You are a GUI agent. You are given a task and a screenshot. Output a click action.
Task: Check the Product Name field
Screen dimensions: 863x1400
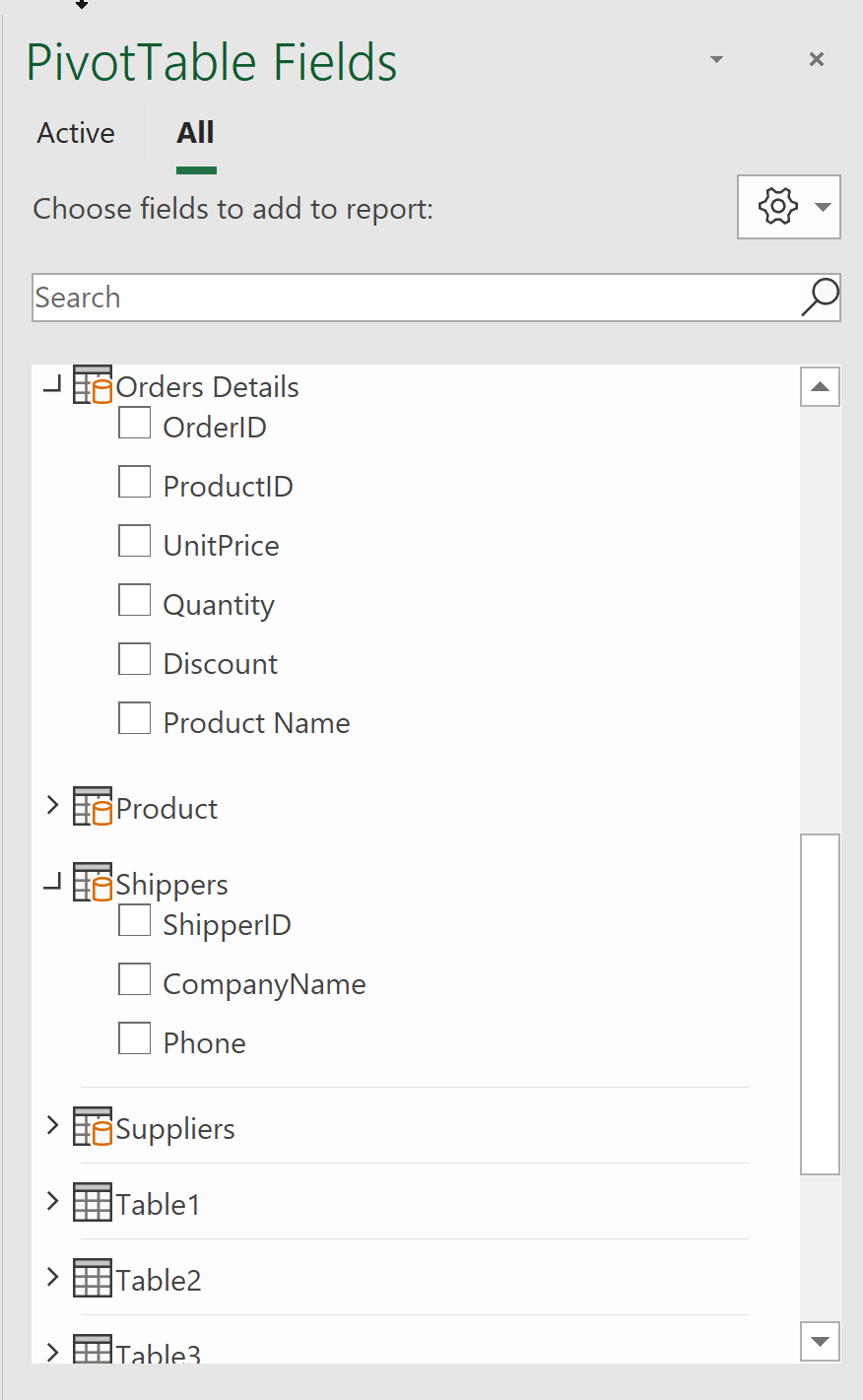tap(135, 719)
